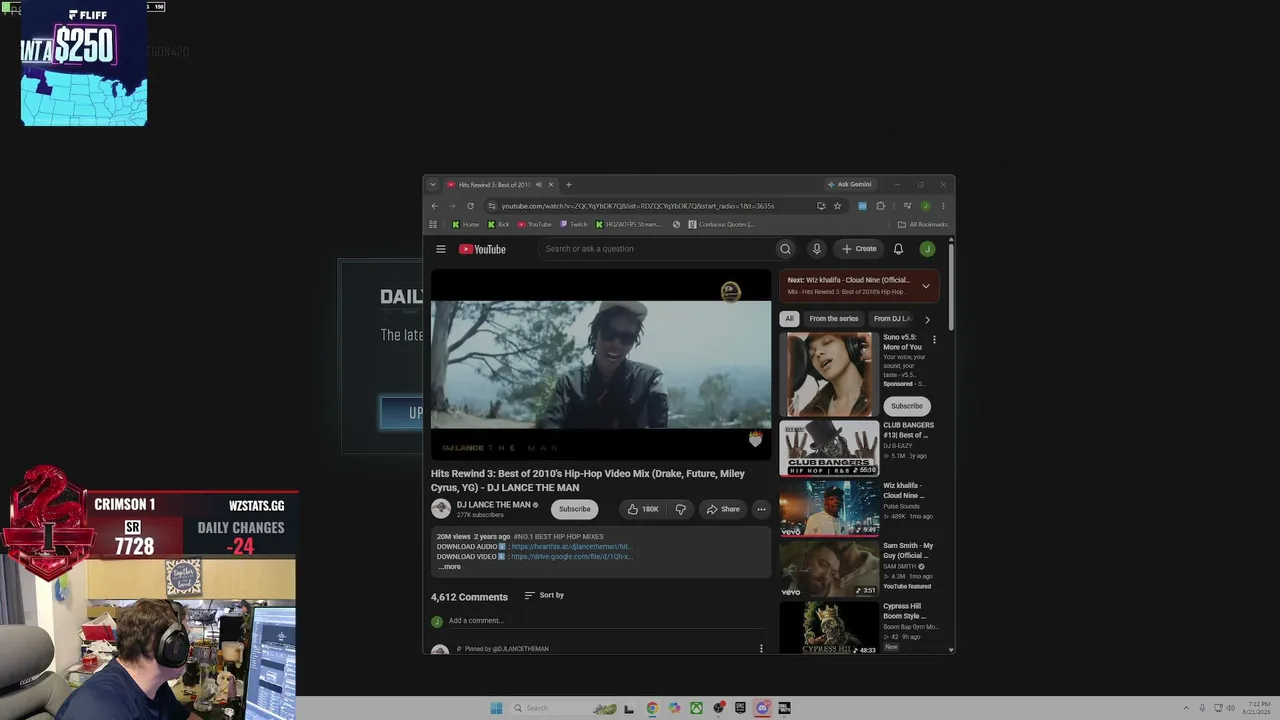Open the YouTube guide hamburger menu
Viewport: 1280px width, 720px height.
point(440,249)
